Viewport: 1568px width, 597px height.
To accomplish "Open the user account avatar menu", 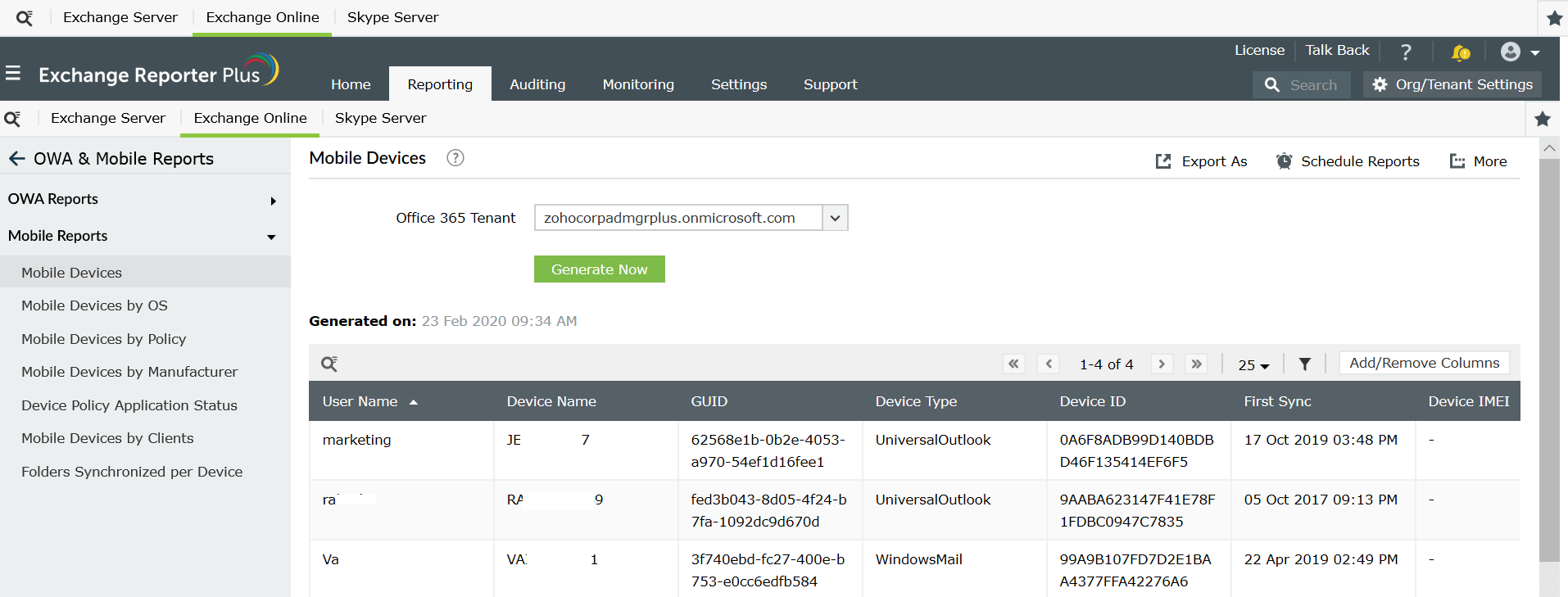I will tap(1519, 52).
